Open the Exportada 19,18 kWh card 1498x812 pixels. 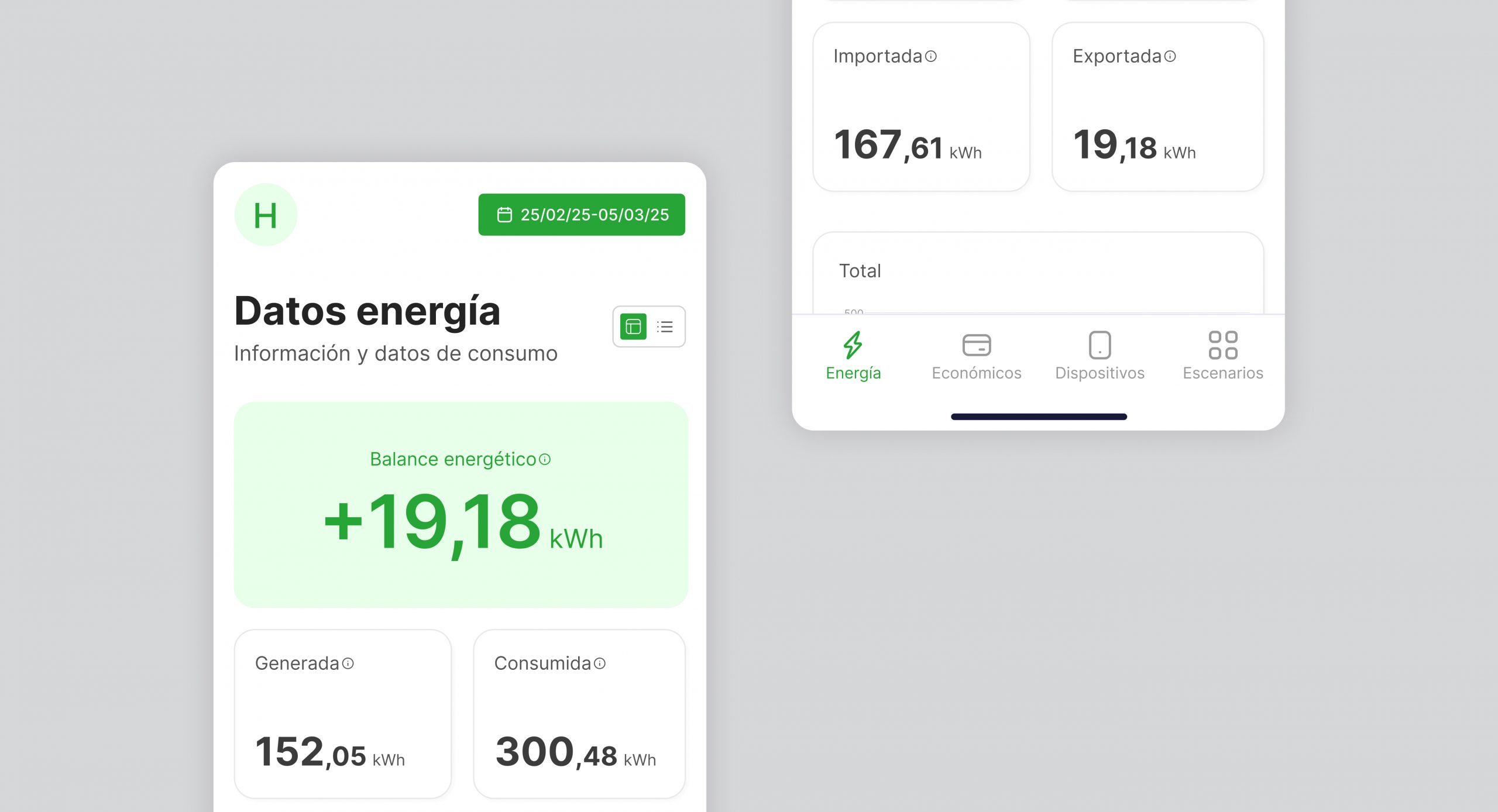point(1157,106)
